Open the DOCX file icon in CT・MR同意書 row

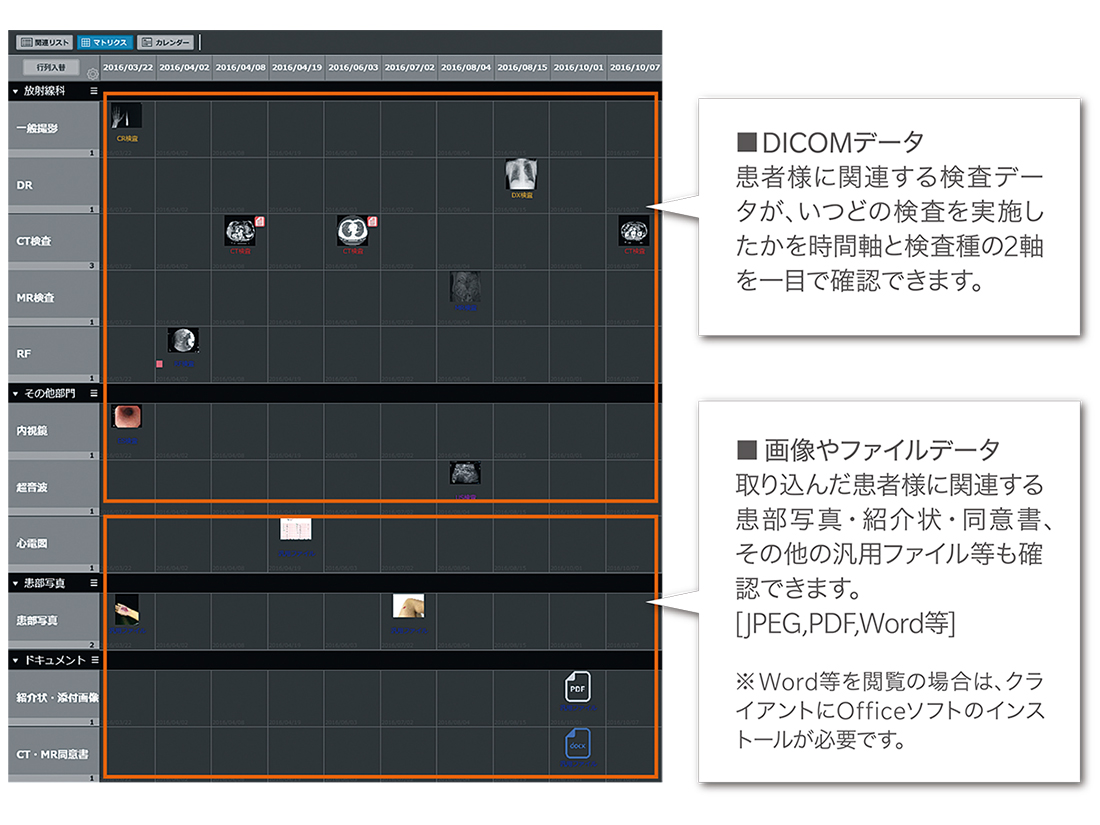[x=577, y=744]
